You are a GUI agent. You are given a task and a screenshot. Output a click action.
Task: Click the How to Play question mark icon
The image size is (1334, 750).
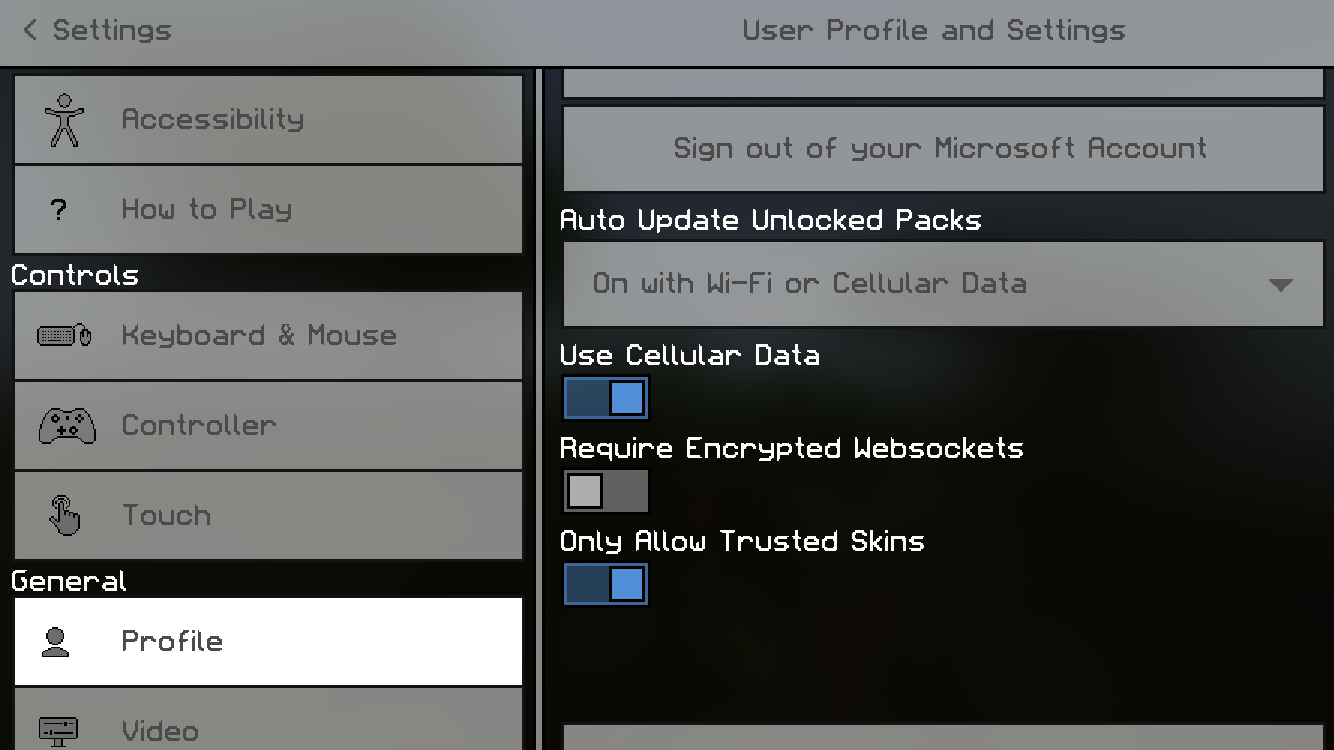coord(58,210)
